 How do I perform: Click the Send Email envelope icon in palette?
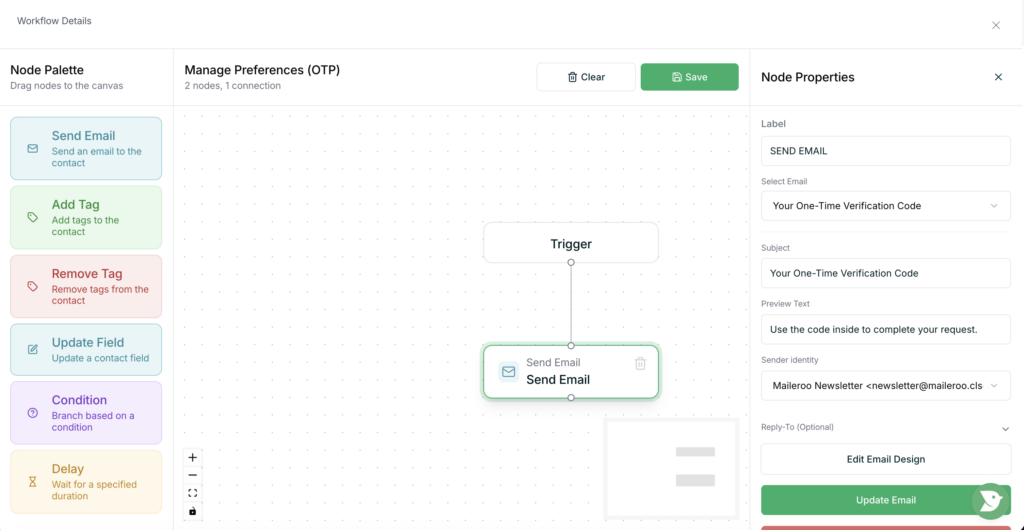(x=33, y=148)
